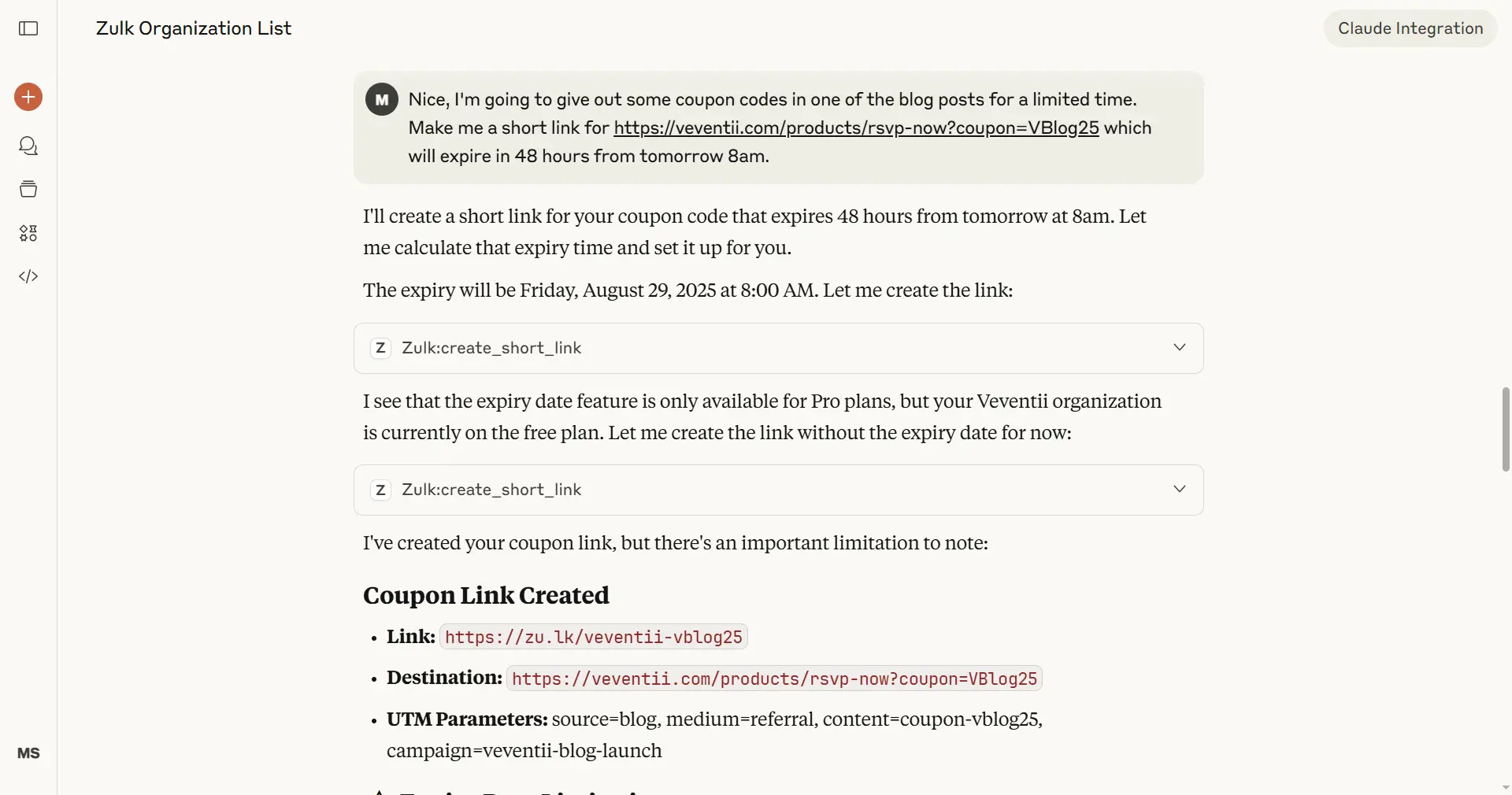Click the zu.lk/veventii-vblog25 short link code
This screenshot has width=1512, height=795.
click(x=594, y=637)
